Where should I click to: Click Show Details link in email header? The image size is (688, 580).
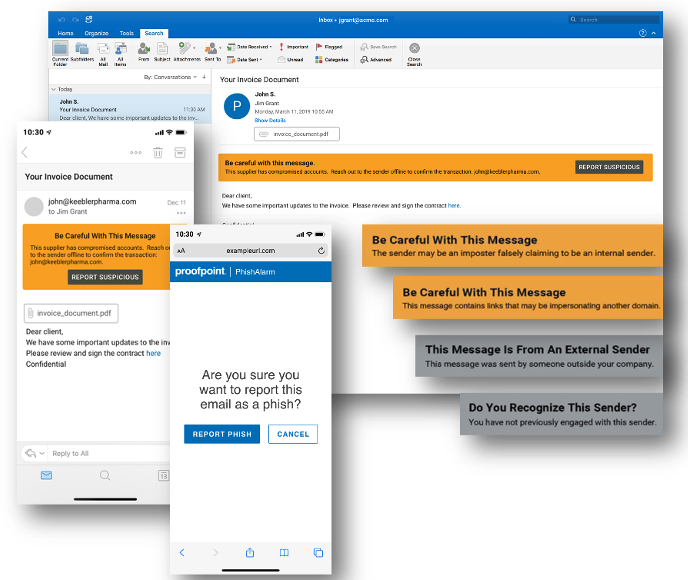pos(270,120)
